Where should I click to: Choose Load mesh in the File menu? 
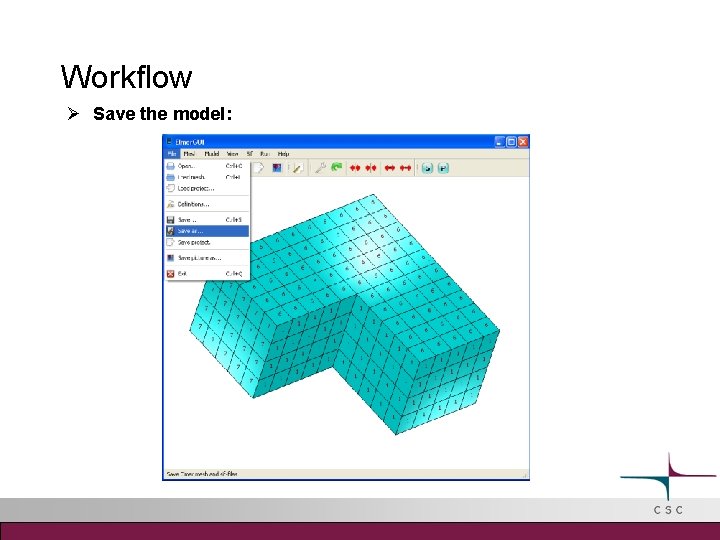pyautogui.click(x=207, y=177)
